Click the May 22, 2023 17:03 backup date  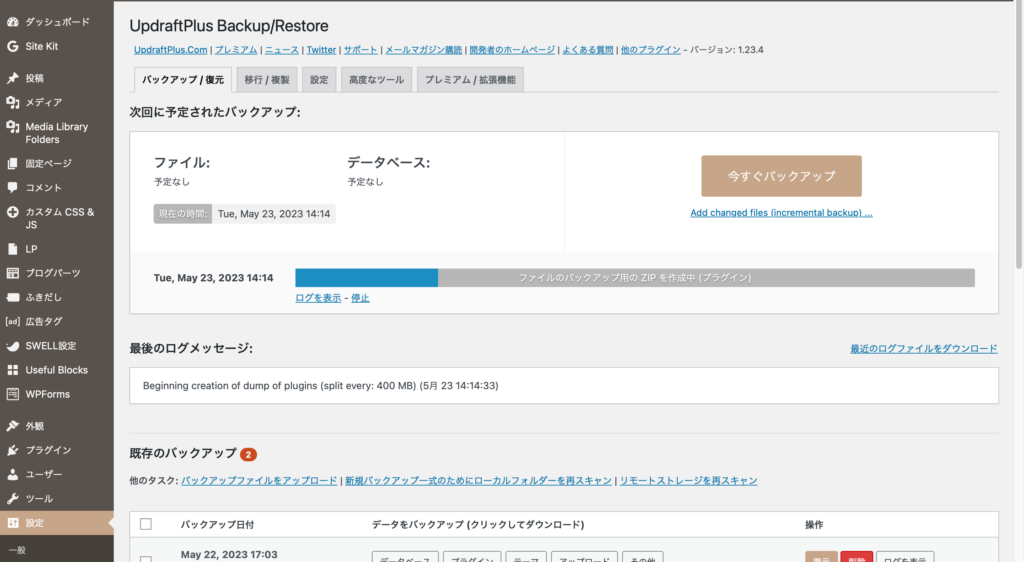(x=229, y=554)
